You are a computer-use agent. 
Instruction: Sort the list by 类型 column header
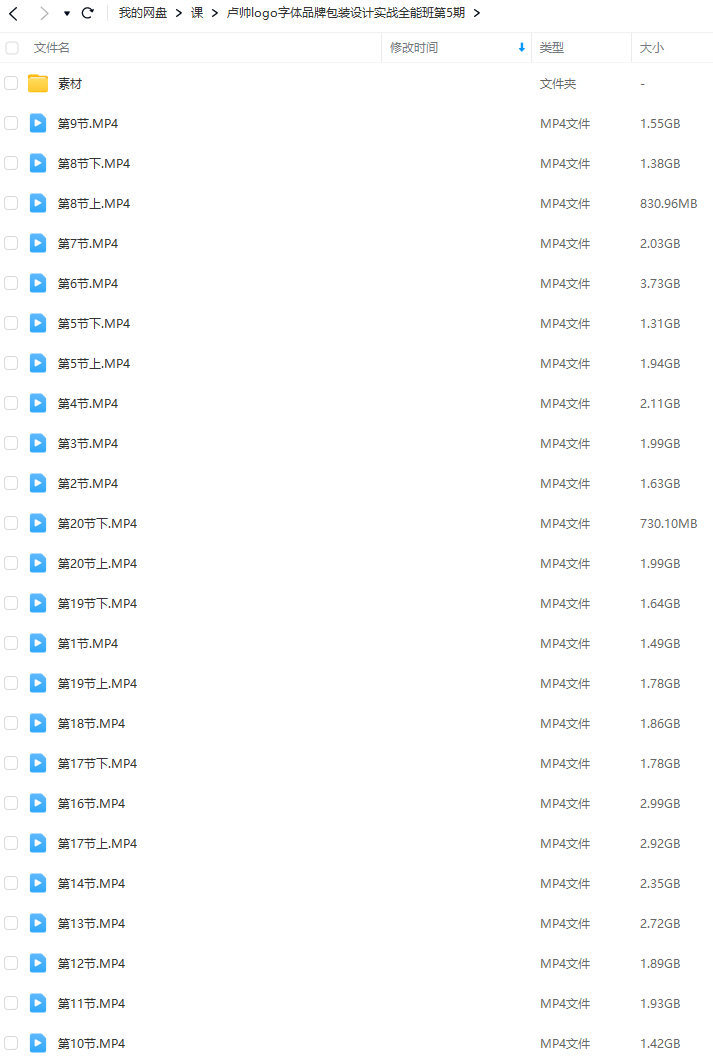click(551, 48)
